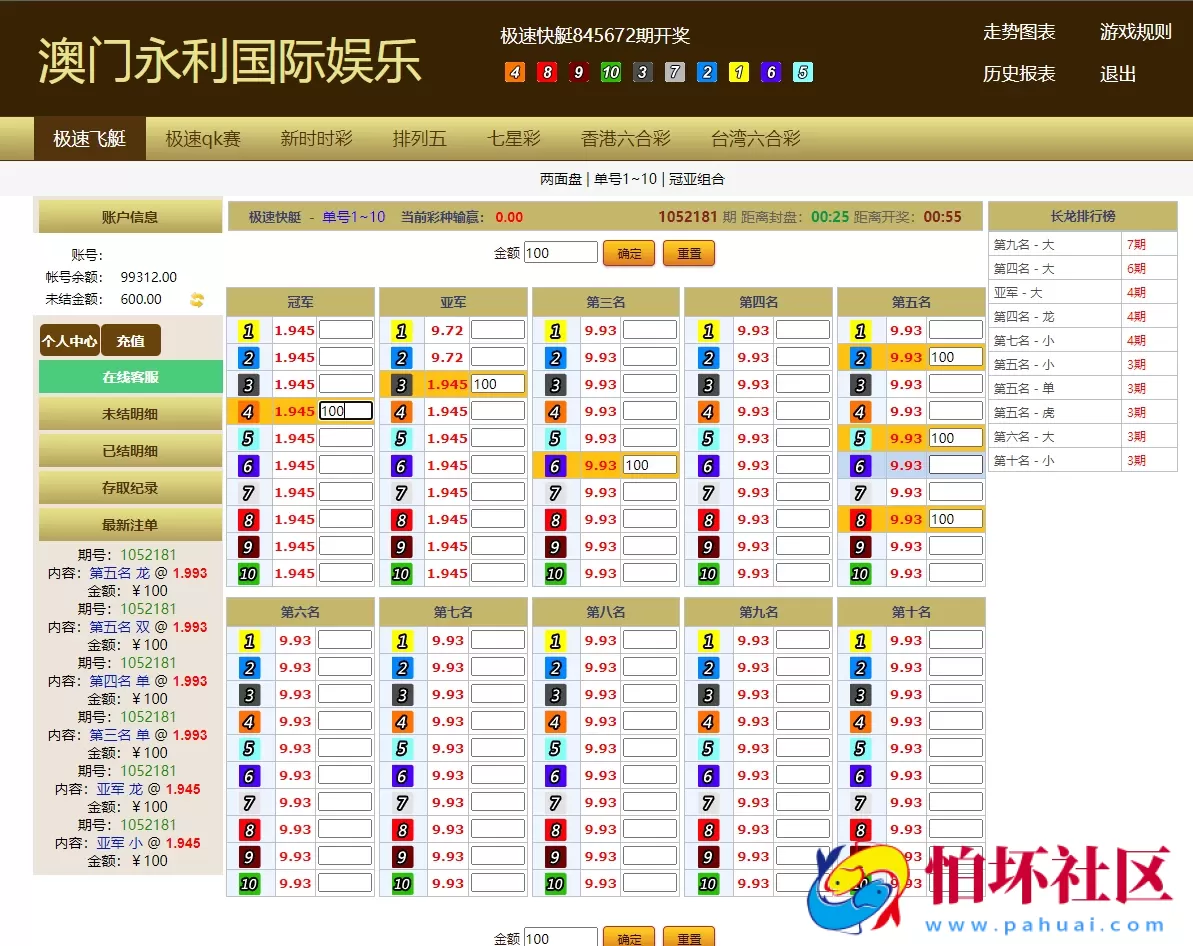Click 退出 to log out
The height and width of the screenshot is (946, 1193).
tap(1116, 74)
